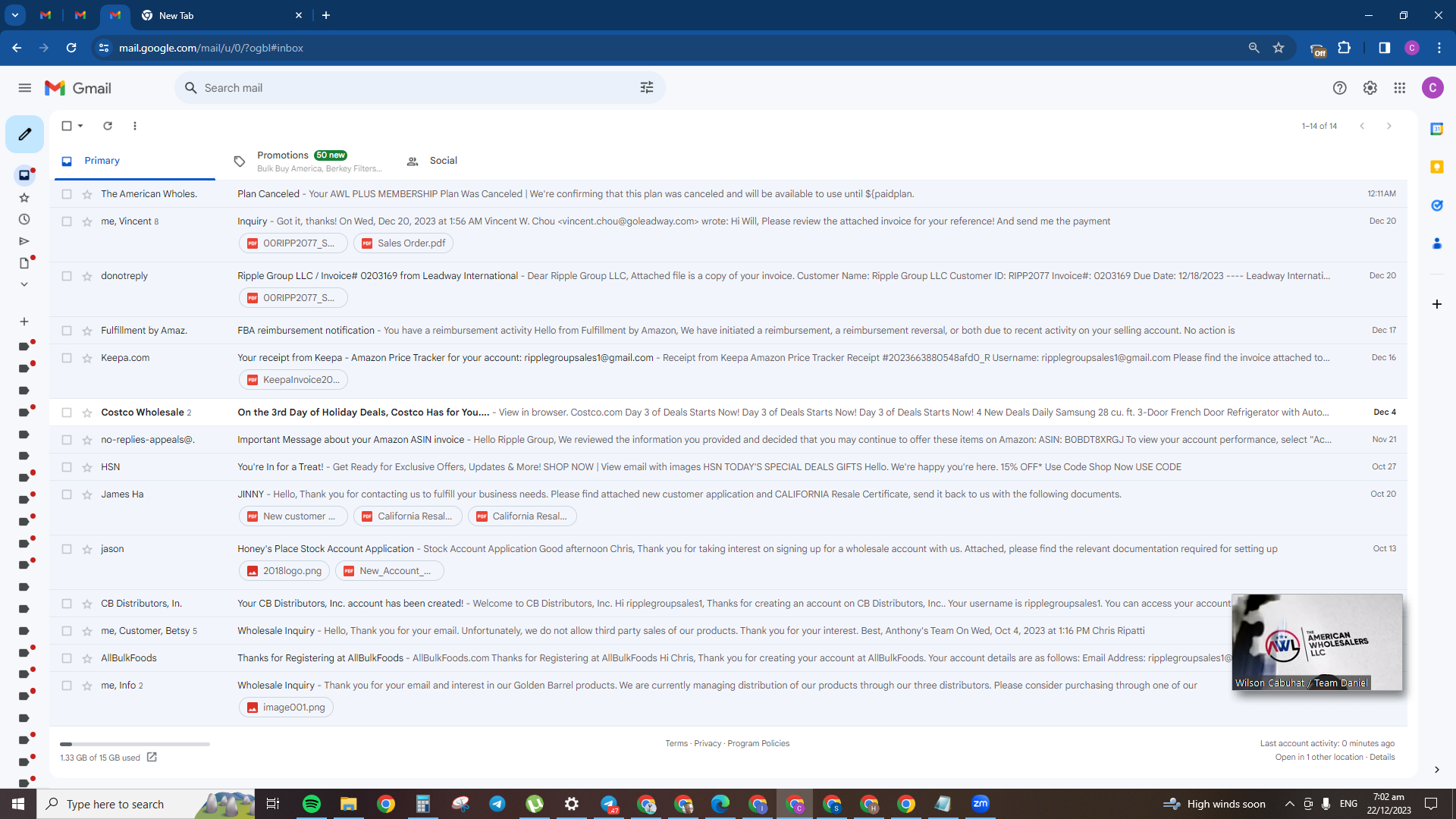
Task: Open Gmail Settings gear
Action: (1370, 88)
